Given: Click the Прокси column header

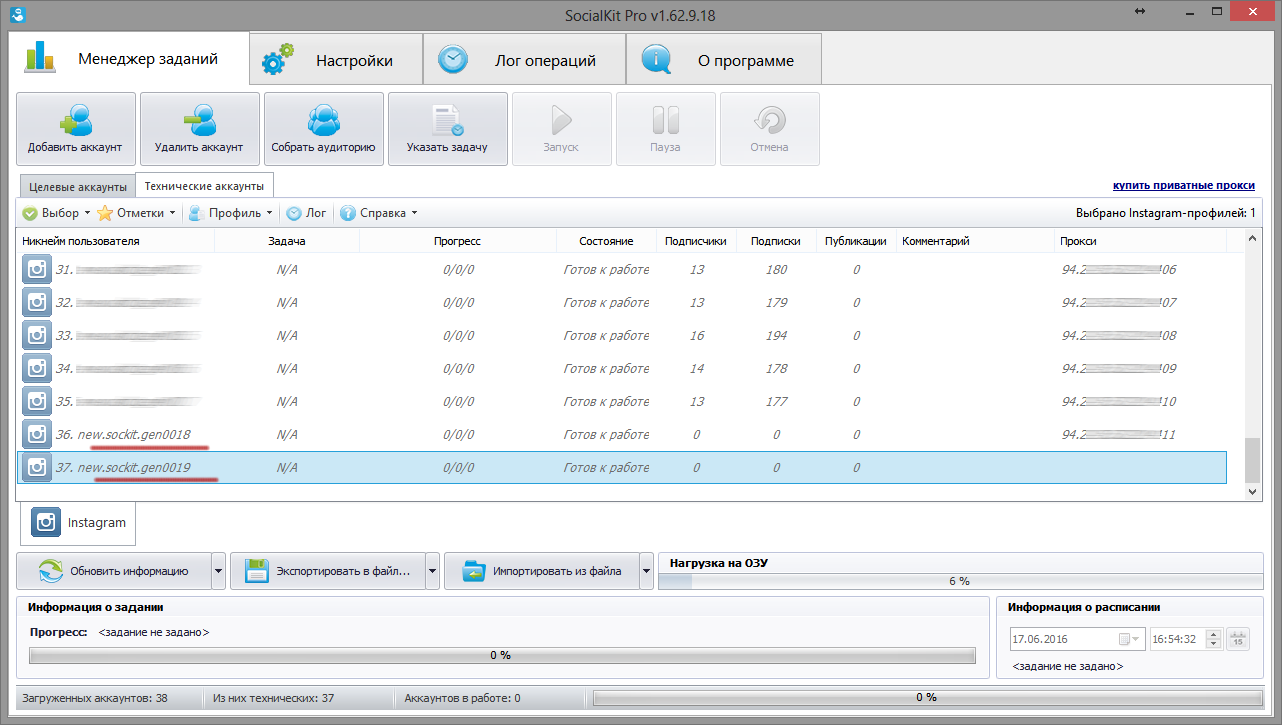Looking at the screenshot, I should pos(1141,241).
